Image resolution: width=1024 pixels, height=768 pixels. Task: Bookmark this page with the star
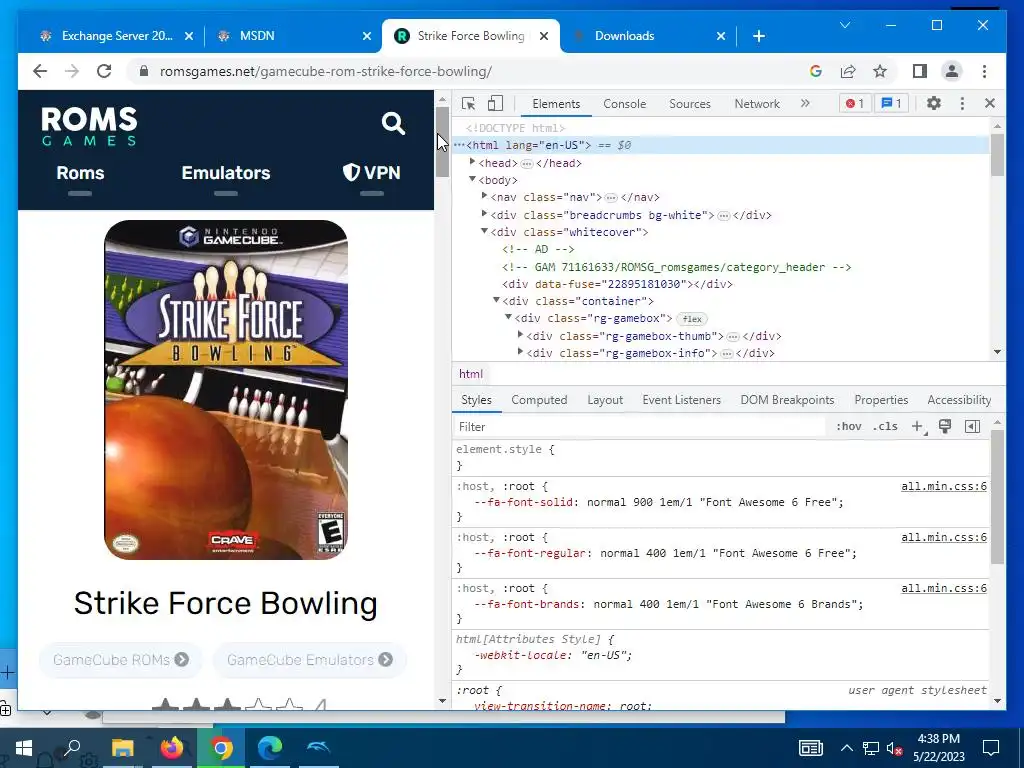[880, 71]
